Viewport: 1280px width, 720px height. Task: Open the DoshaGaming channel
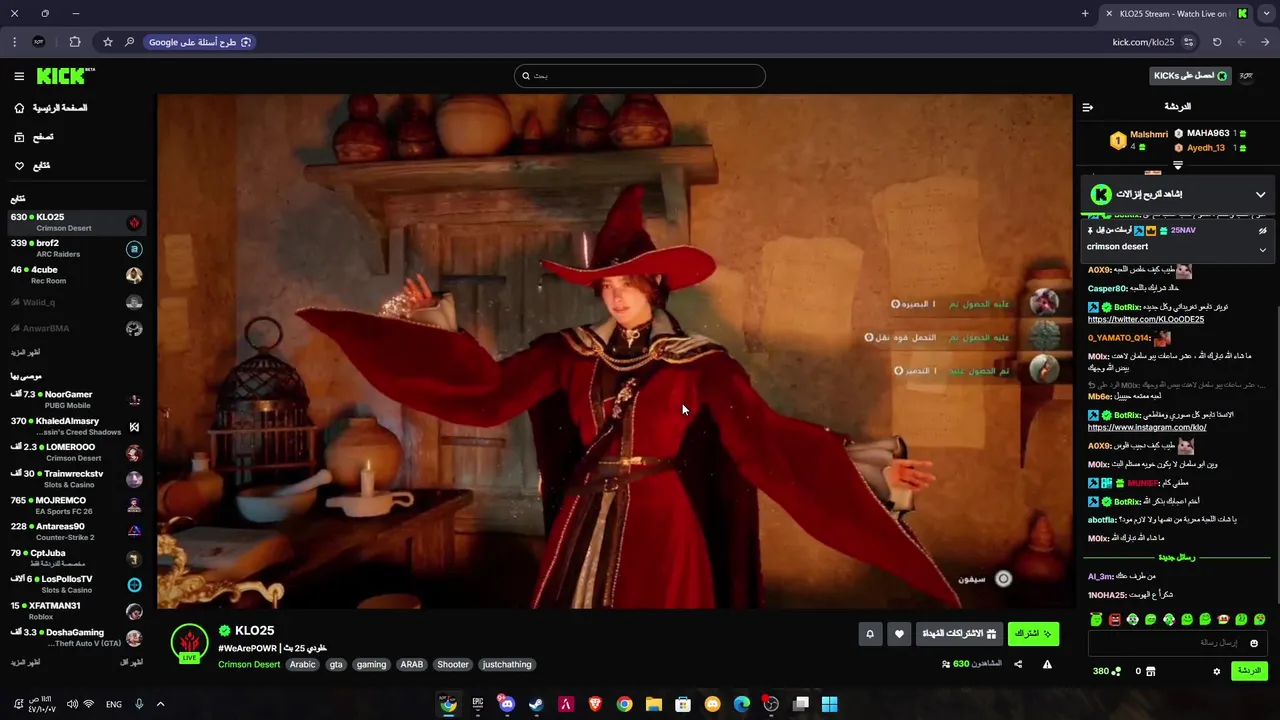coord(77,637)
